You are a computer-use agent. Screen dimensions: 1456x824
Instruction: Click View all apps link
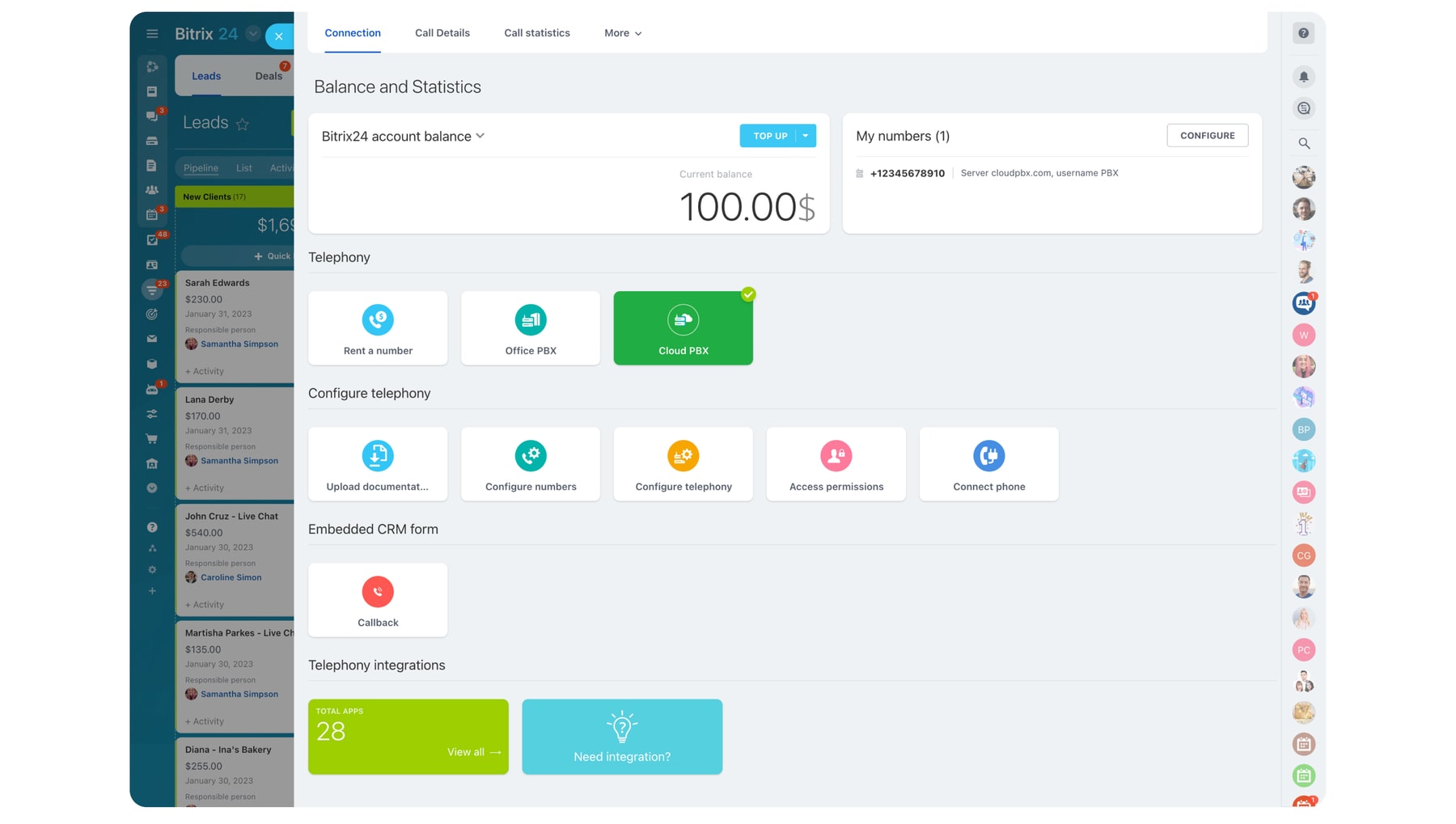[x=474, y=752]
